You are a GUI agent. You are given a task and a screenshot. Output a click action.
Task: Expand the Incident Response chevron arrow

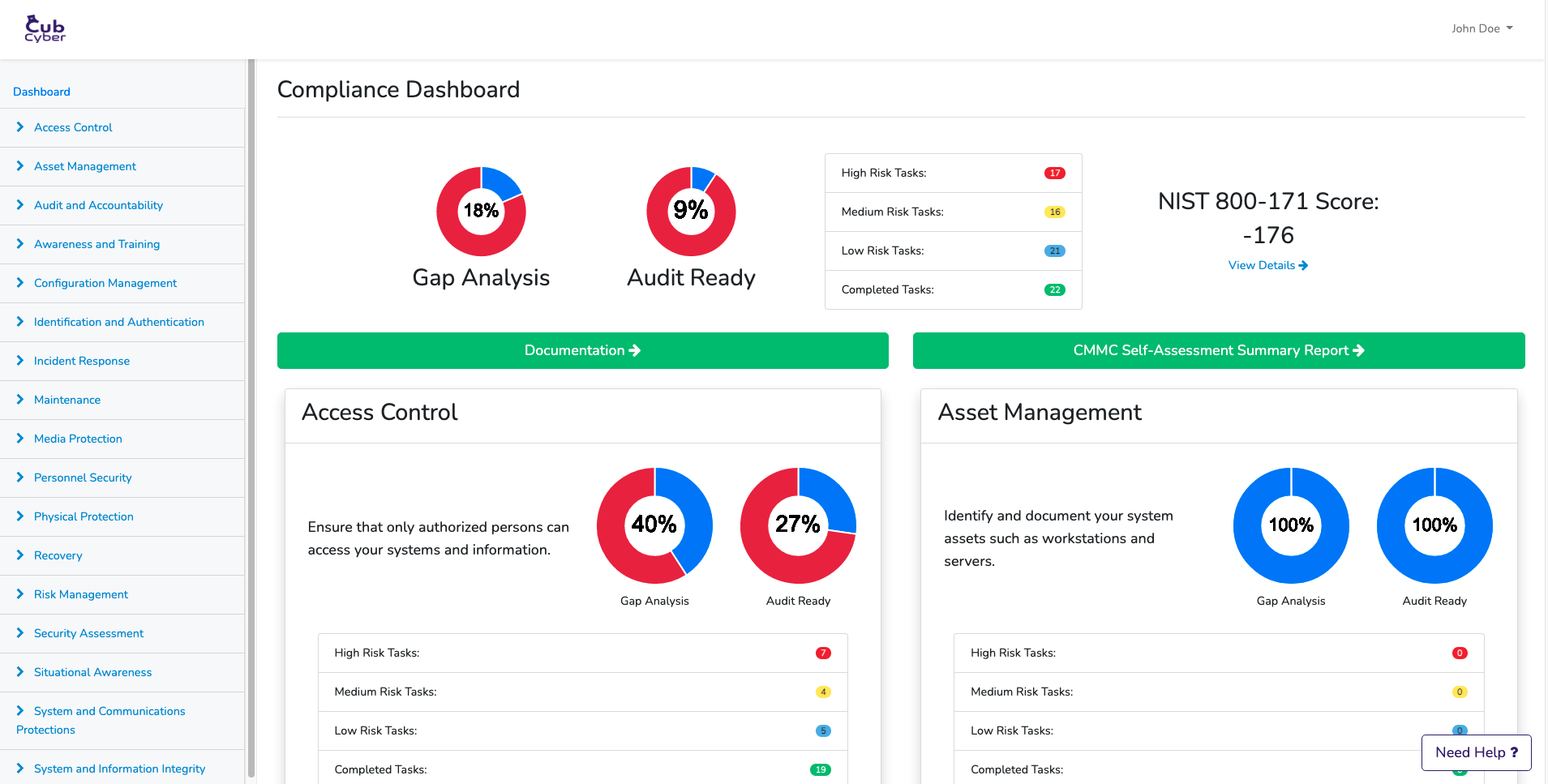pyautogui.click(x=20, y=361)
